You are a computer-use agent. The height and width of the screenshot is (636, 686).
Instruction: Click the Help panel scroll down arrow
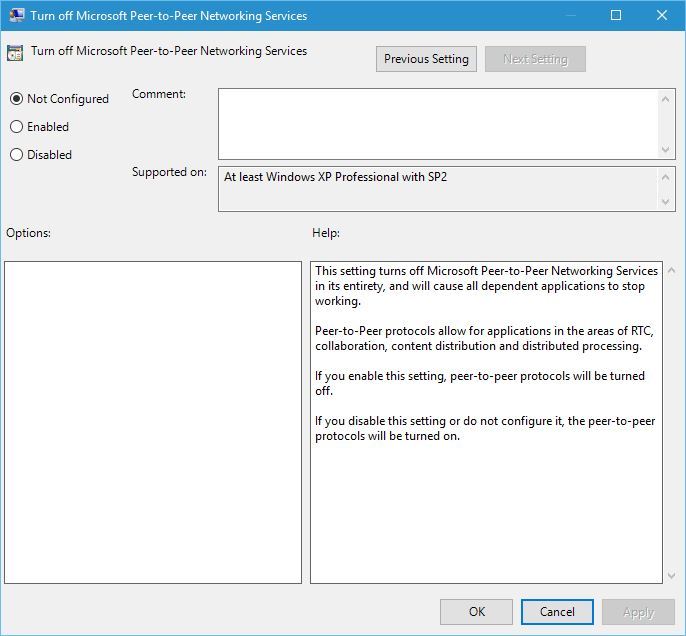coord(671,576)
